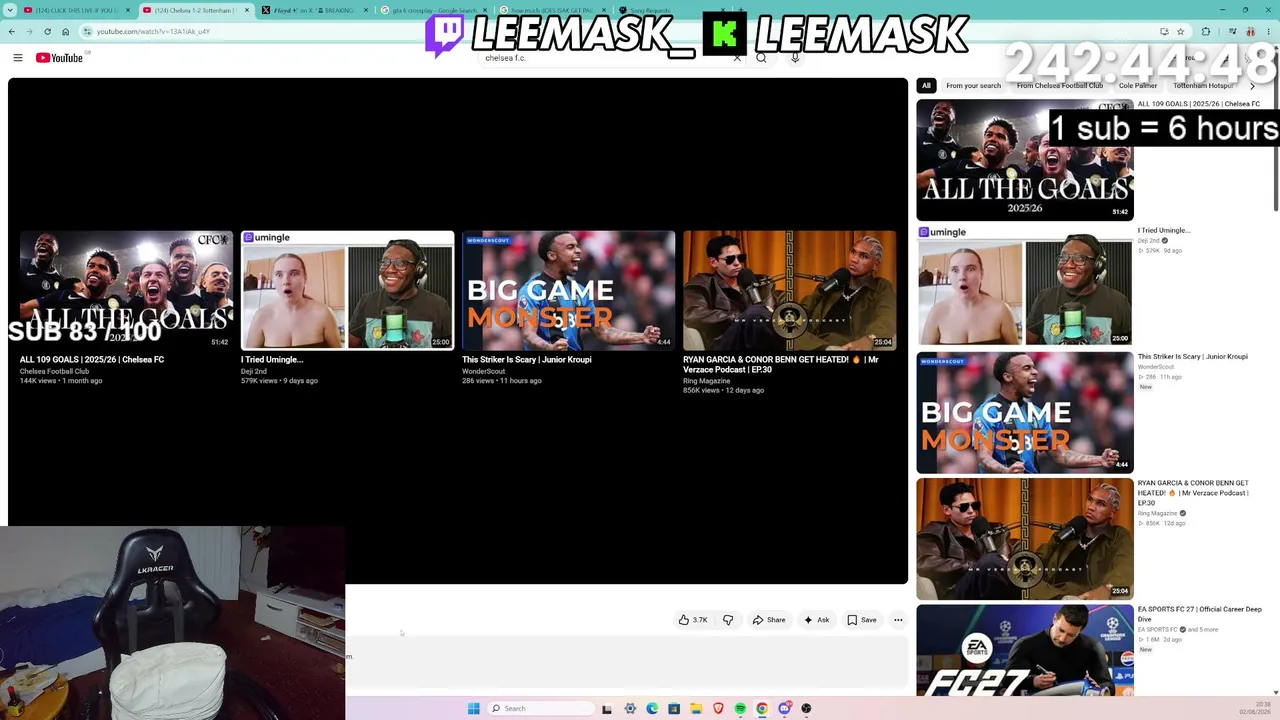1280x720 pixels.
Task: Click the Windows taskbar Search box
Action: click(539, 709)
